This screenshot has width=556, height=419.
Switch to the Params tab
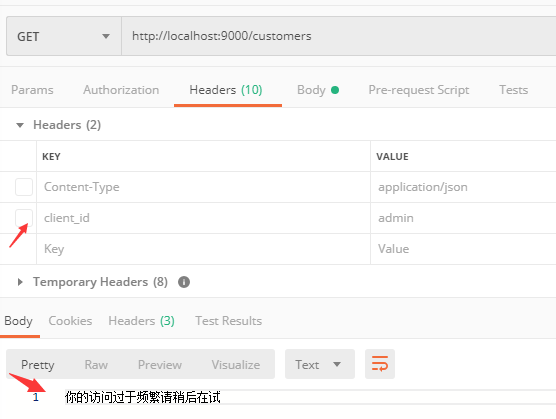point(32,90)
